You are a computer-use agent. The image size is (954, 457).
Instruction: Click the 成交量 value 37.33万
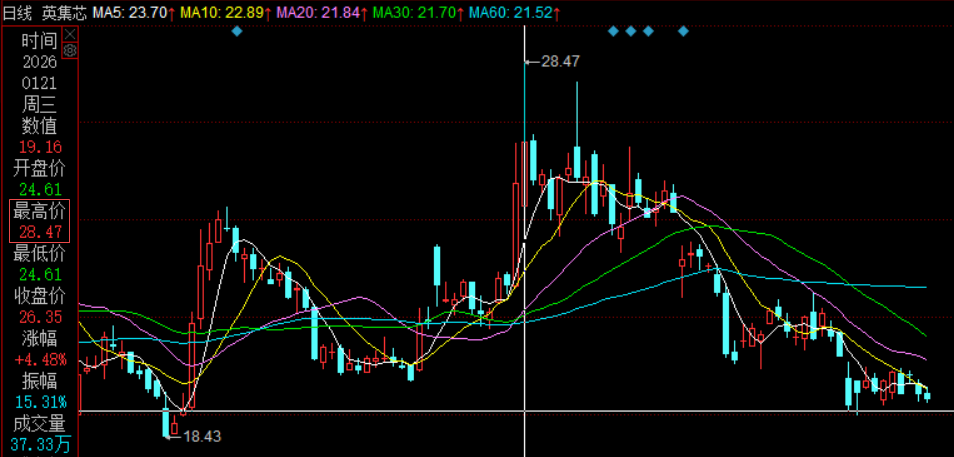click(38, 443)
